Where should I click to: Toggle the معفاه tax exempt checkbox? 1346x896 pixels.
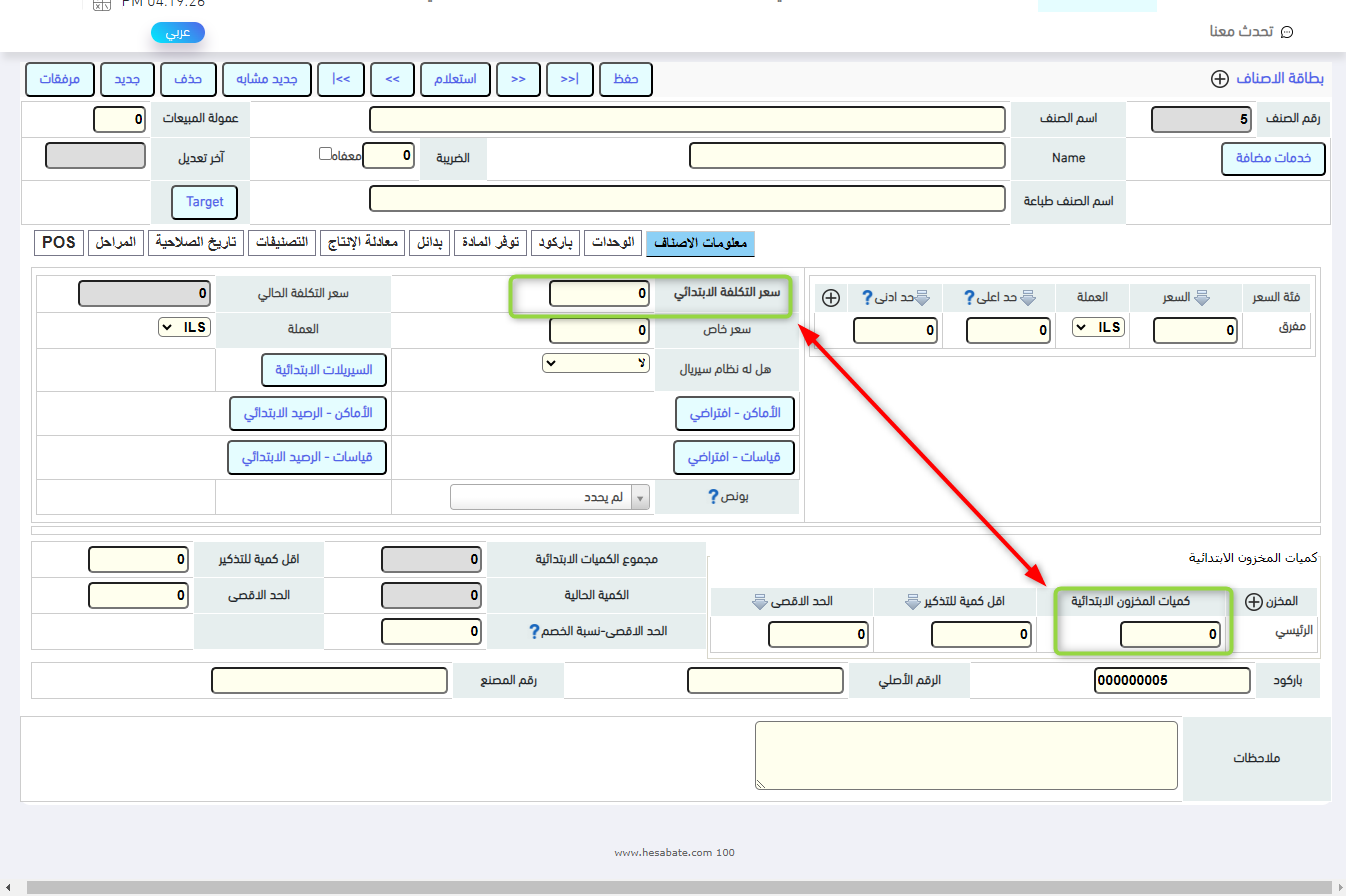click(325, 154)
